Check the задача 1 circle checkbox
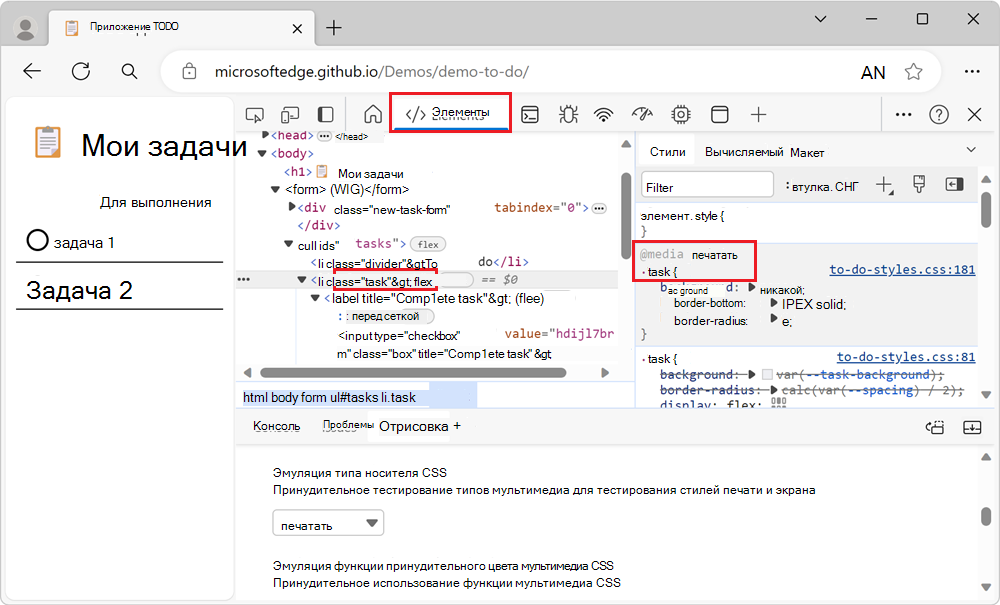1000x605 pixels. click(38, 240)
